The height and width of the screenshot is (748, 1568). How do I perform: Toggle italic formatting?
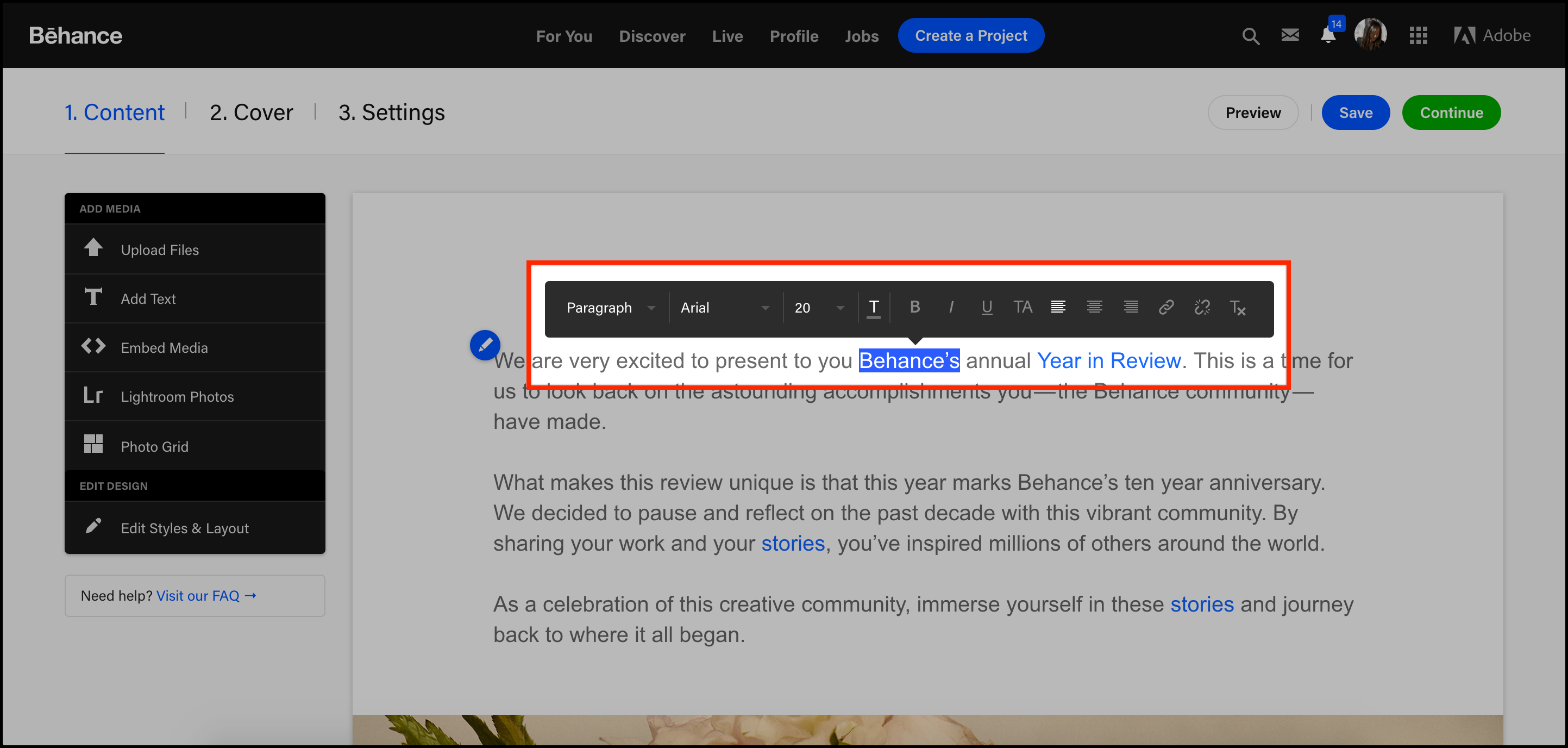(x=951, y=308)
